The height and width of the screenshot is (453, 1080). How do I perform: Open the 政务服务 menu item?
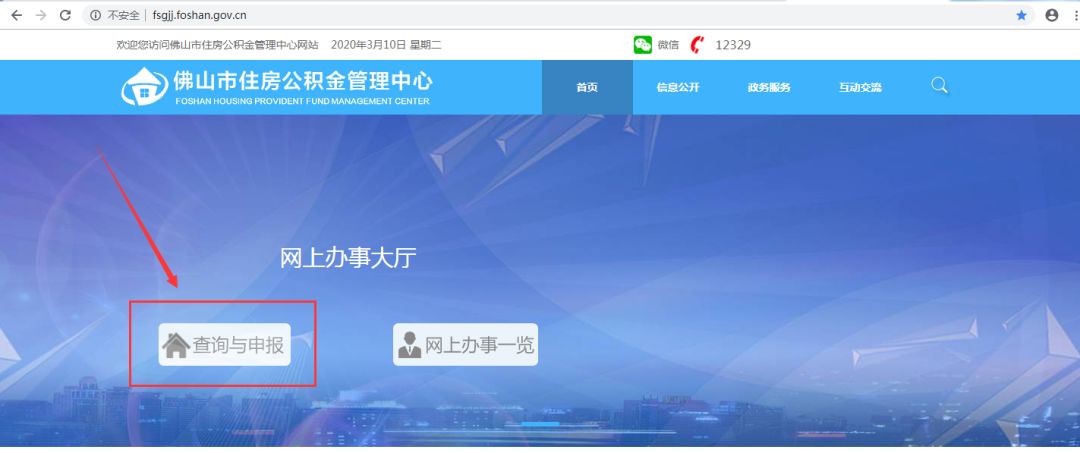tap(768, 87)
